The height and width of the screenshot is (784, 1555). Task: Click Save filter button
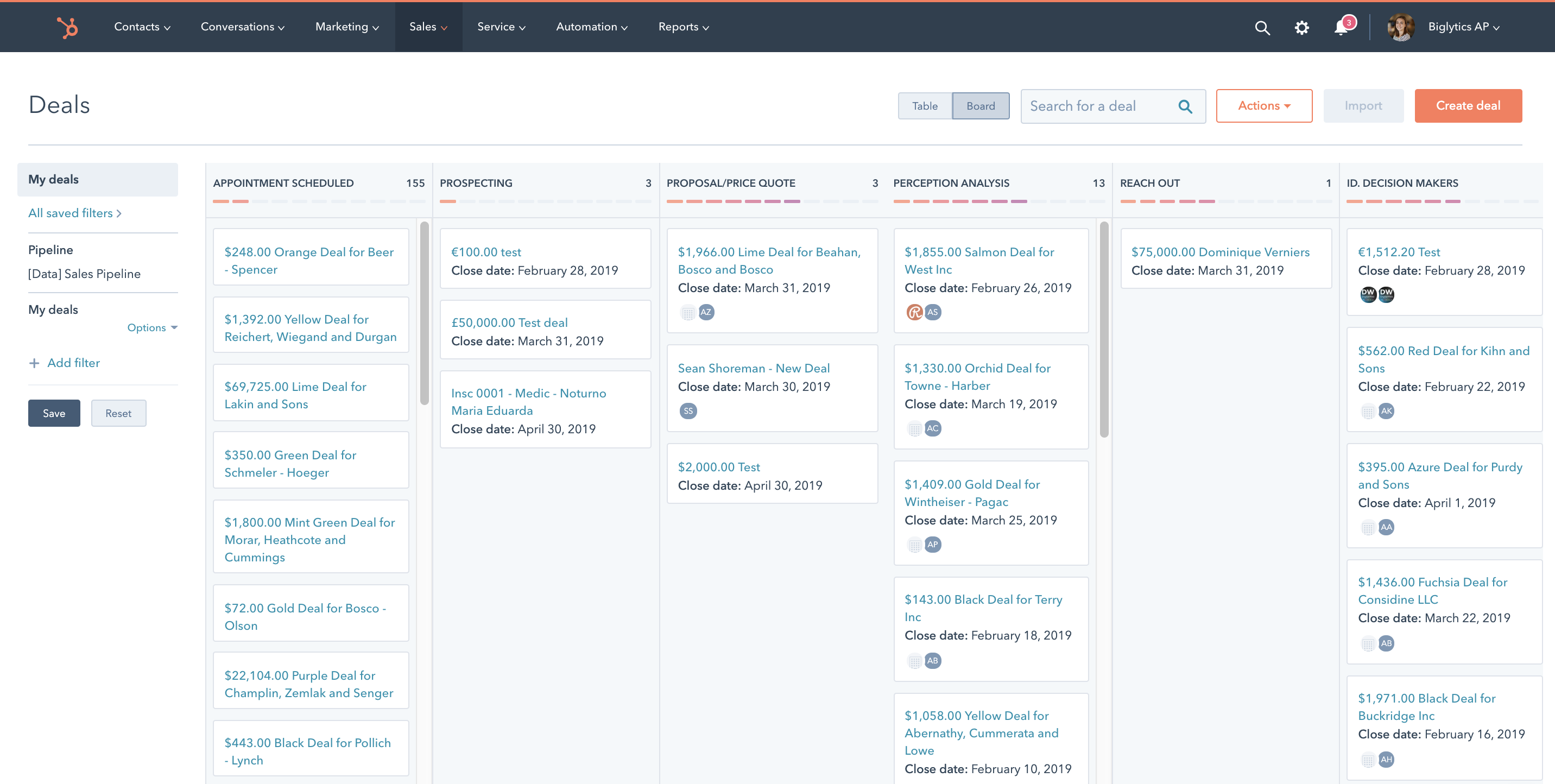53,413
